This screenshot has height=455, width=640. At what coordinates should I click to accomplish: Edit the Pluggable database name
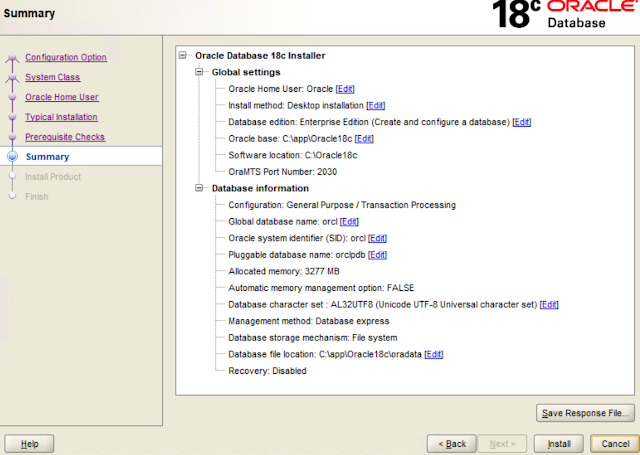[x=377, y=255]
